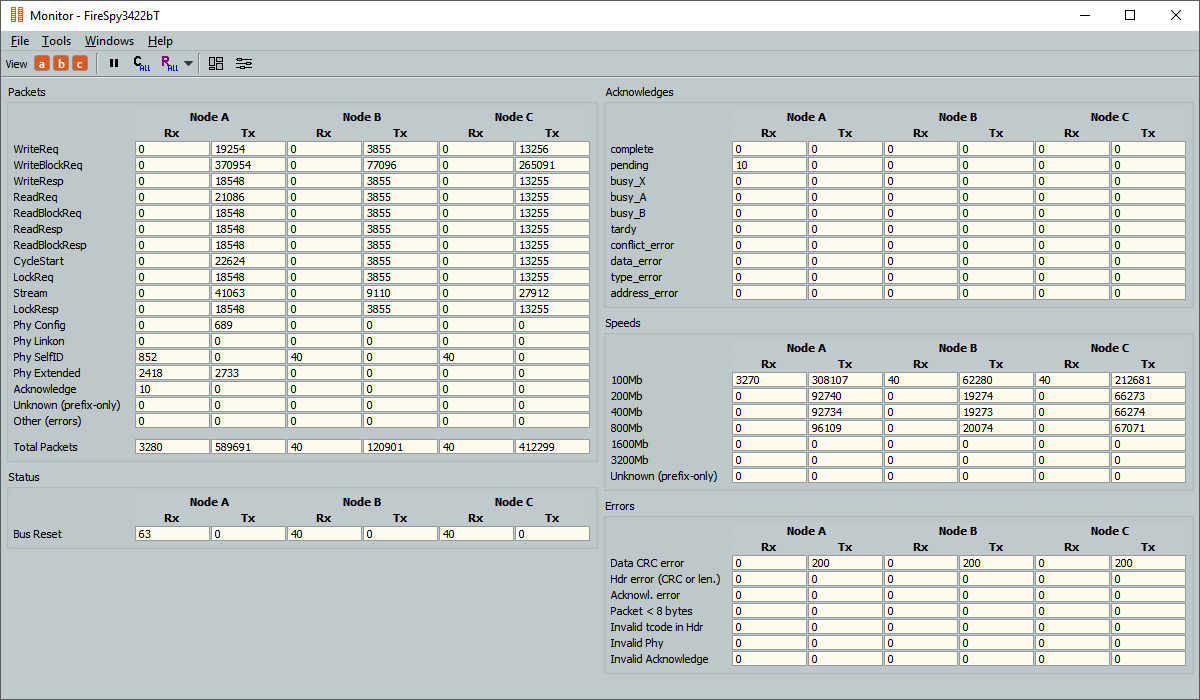Open the Windows menu
The height and width of the screenshot is (700, 1200).
click(109, 41)
